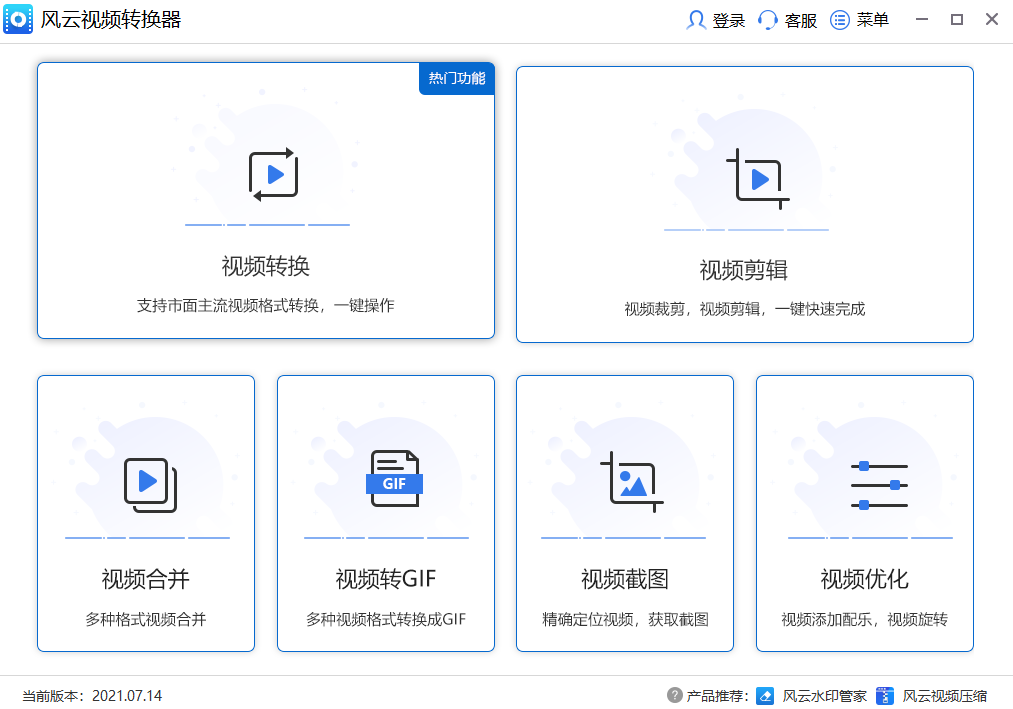Click the 风云视频转换器 app logo icon
The width and height of the screenshot is (1013, 709).
(x=18, y=19)
